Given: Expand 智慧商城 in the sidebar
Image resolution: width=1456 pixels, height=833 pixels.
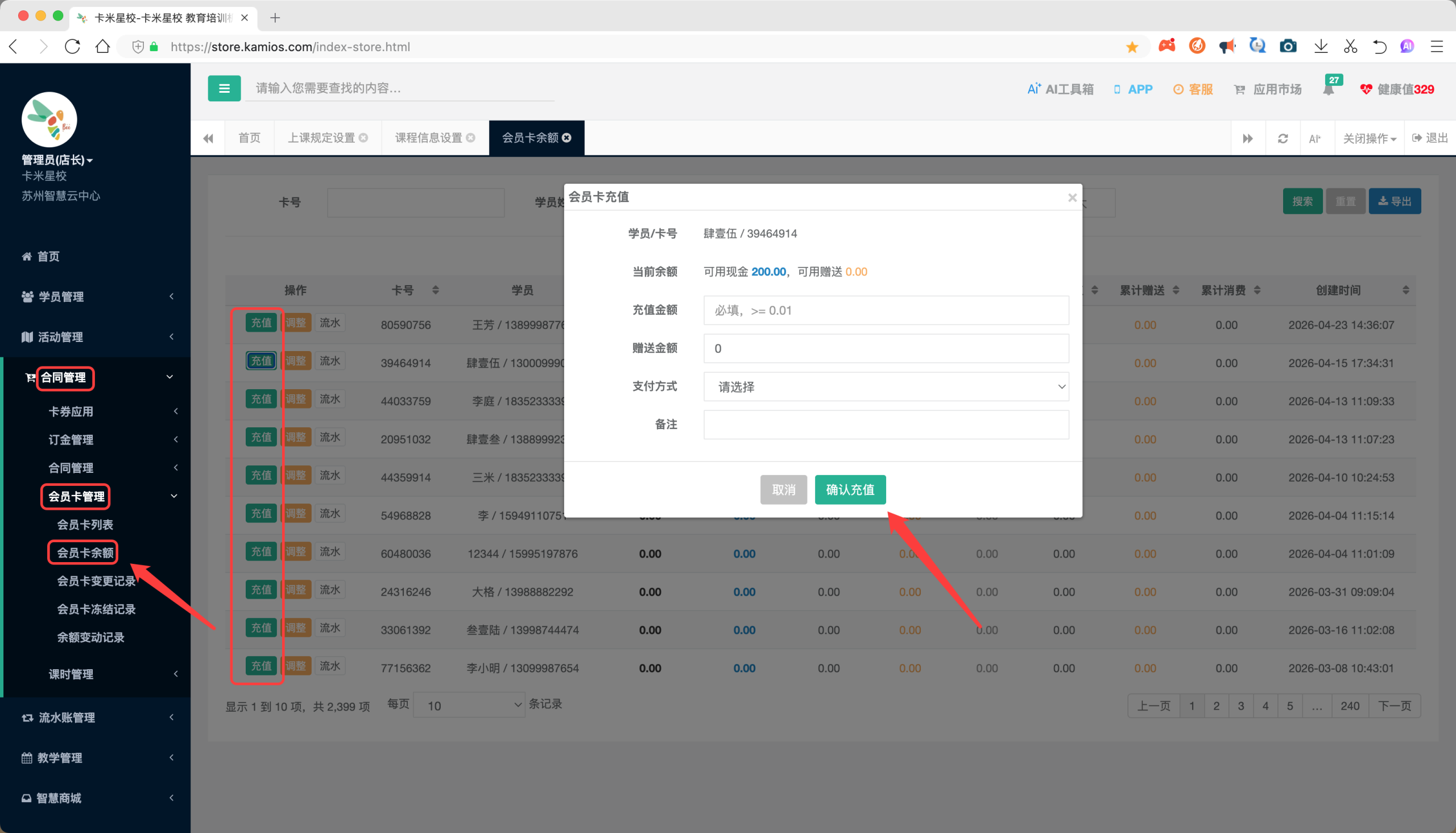Looking at the screenshot, I should coord(95,798).
